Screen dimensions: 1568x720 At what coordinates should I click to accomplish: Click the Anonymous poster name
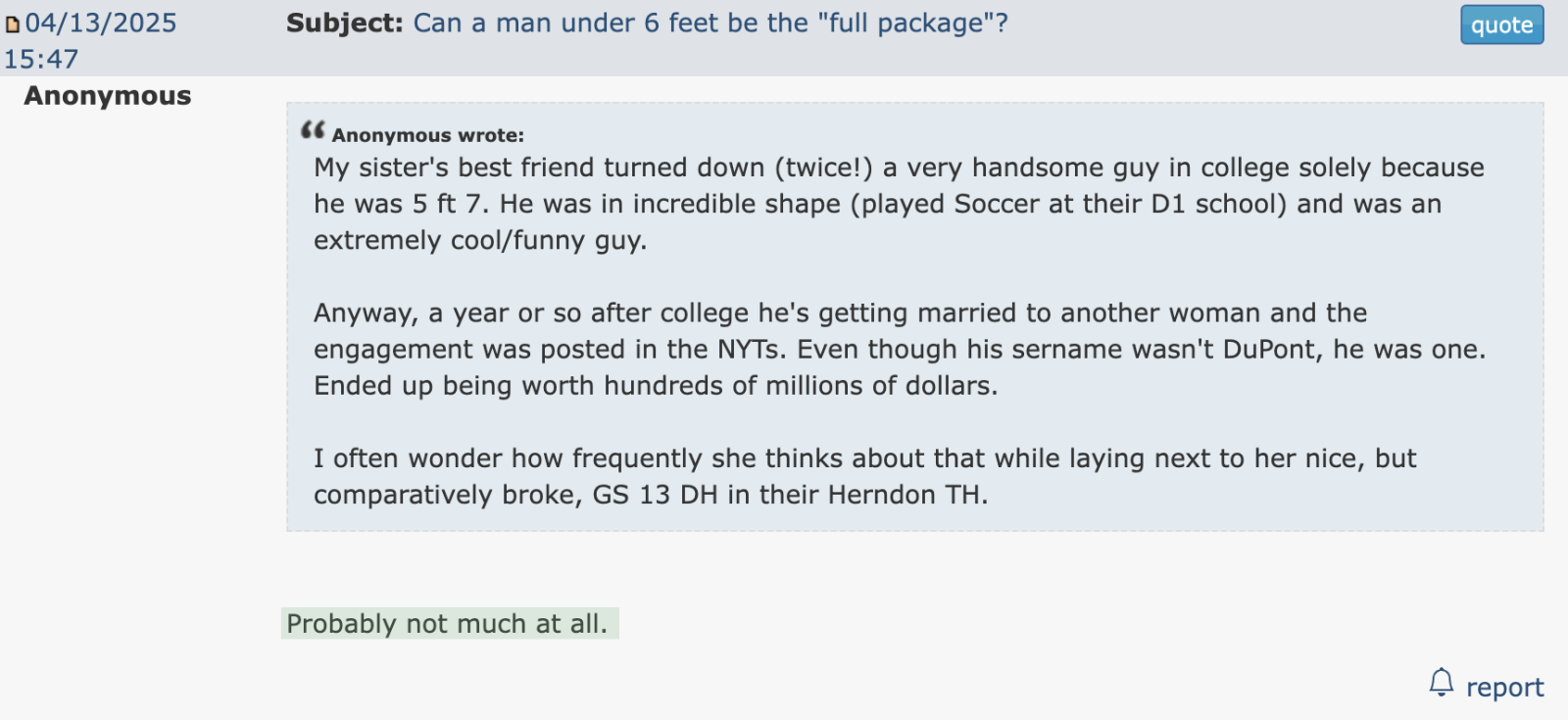[x=108, y=96]
